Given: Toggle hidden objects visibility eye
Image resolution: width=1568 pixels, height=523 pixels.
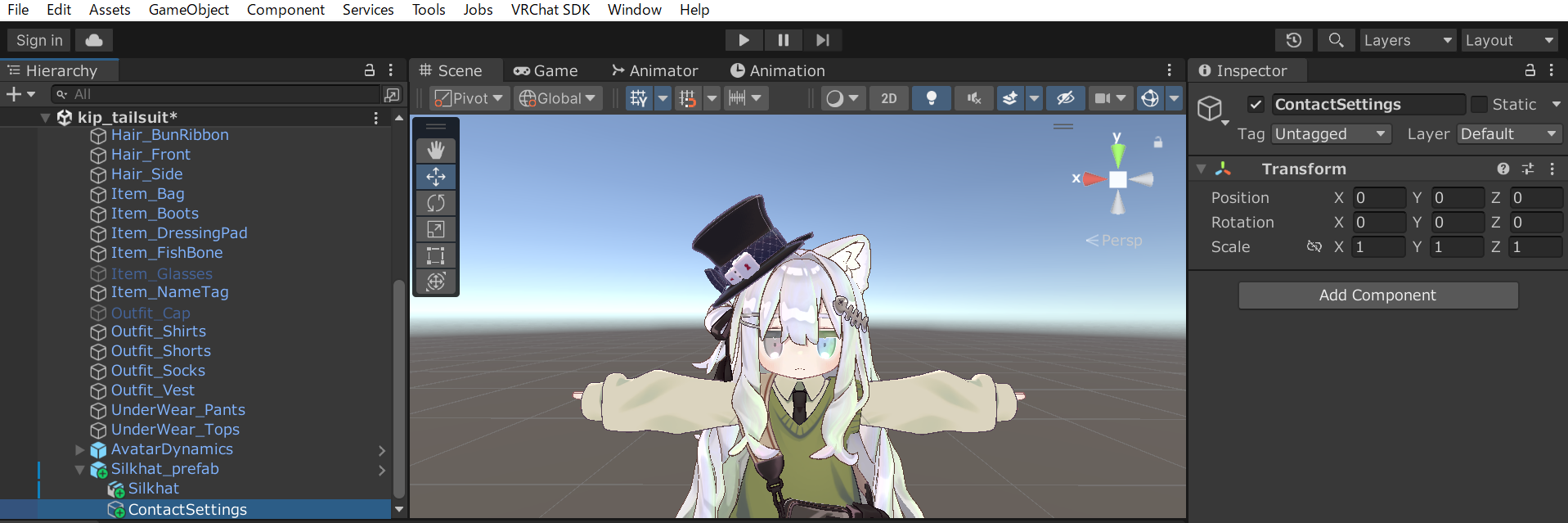Looking at the screenshot, I should click(x=1065, y=98).
